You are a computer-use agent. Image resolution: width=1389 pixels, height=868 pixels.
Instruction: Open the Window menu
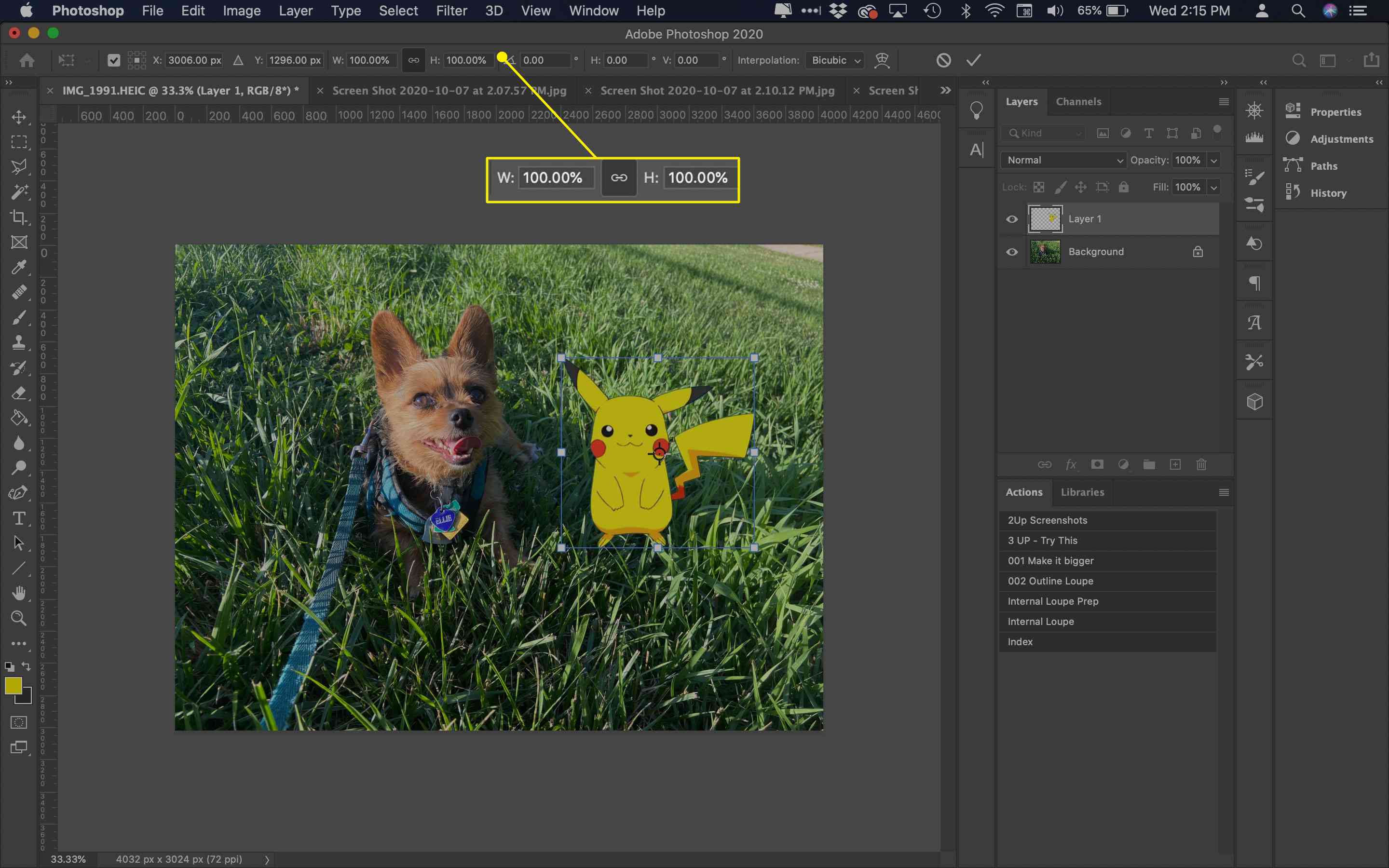(594, 11)
